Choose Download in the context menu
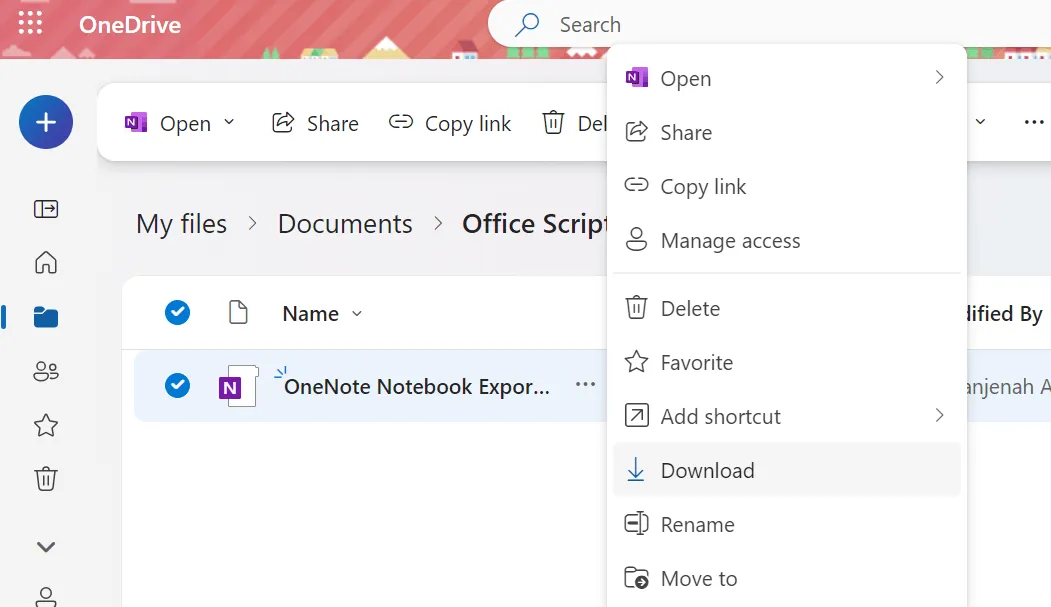This screenshot has width=1051, height=607. [x=787, y=470]
